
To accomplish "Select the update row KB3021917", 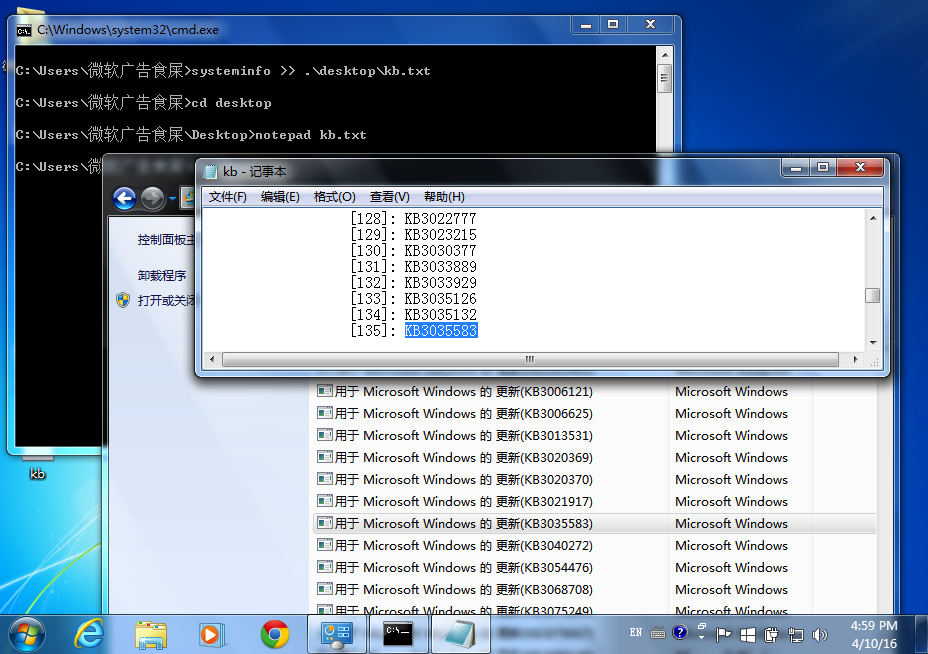I will pos(594,501).
